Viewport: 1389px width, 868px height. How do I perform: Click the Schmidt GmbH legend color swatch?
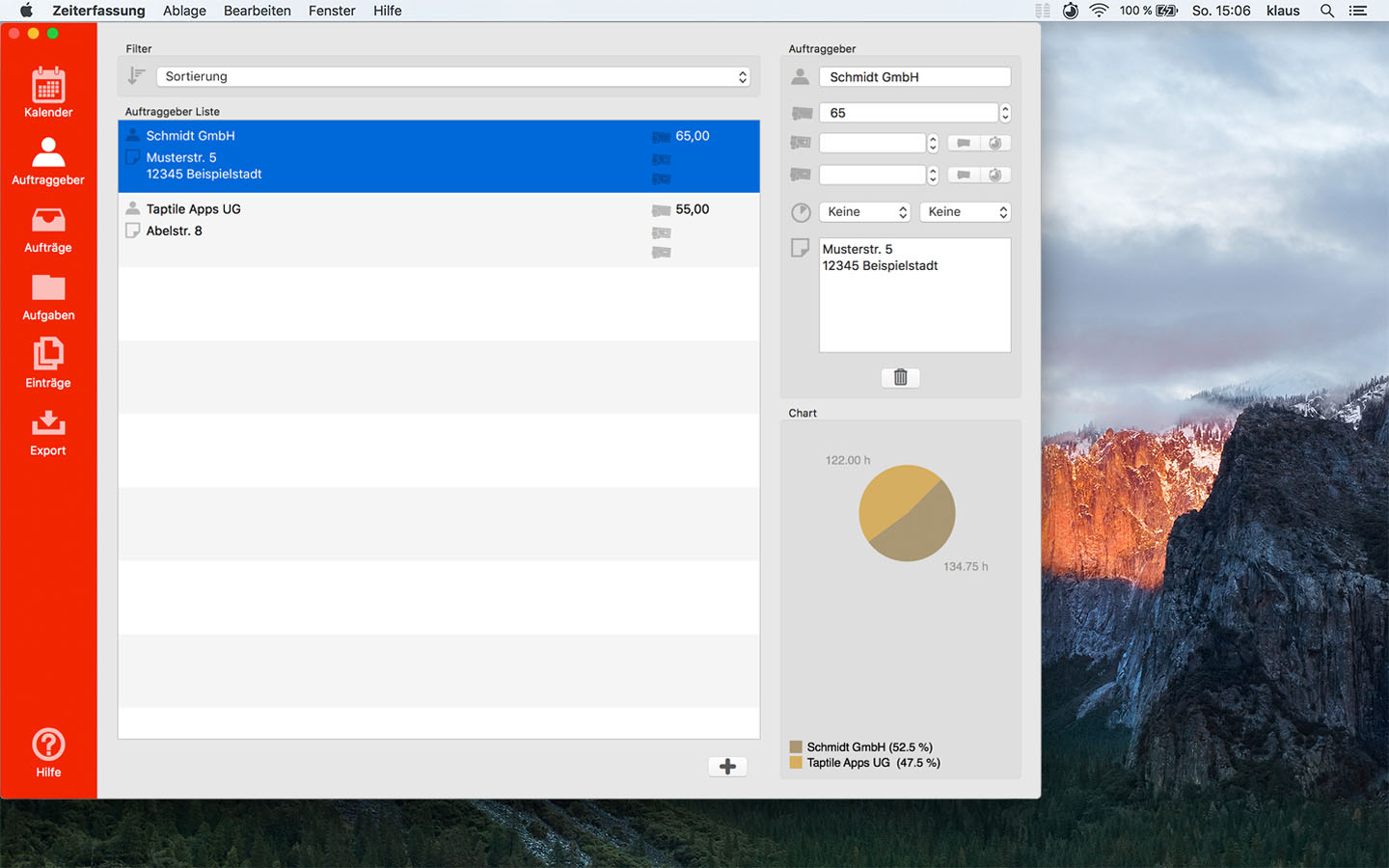tap(796, 746)
